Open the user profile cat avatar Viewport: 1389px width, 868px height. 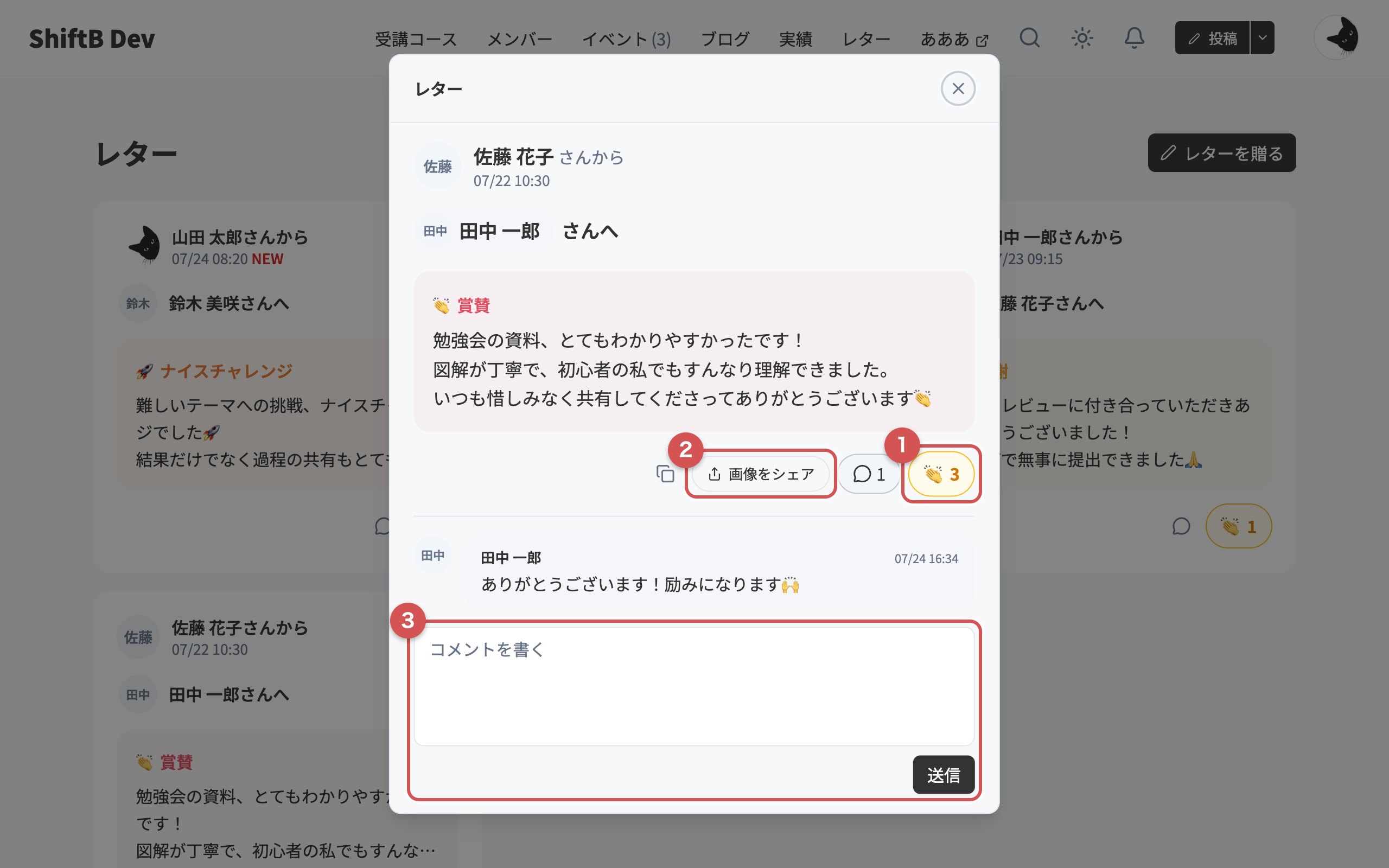pyautogui.click(x=1337, y=38)
